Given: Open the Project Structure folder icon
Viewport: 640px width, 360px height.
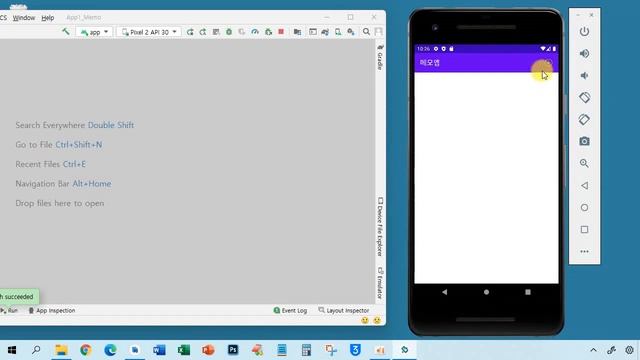Looking at the screenshot, I should pyautogui.click(x=297, y=32).
